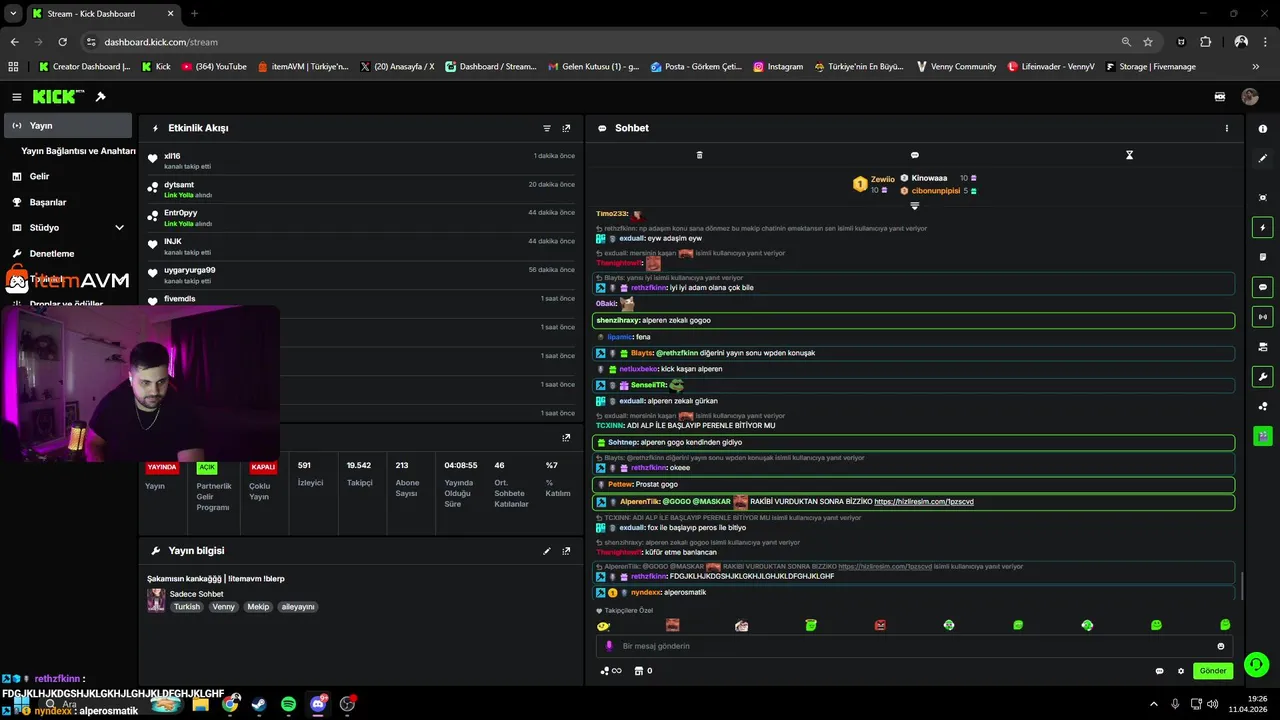This screenshot has height=720, width=1280.
Task: Open Yayın Bağlantısı ve Anahtarı page
Action: pyautogui.click(x=78, y=151)
